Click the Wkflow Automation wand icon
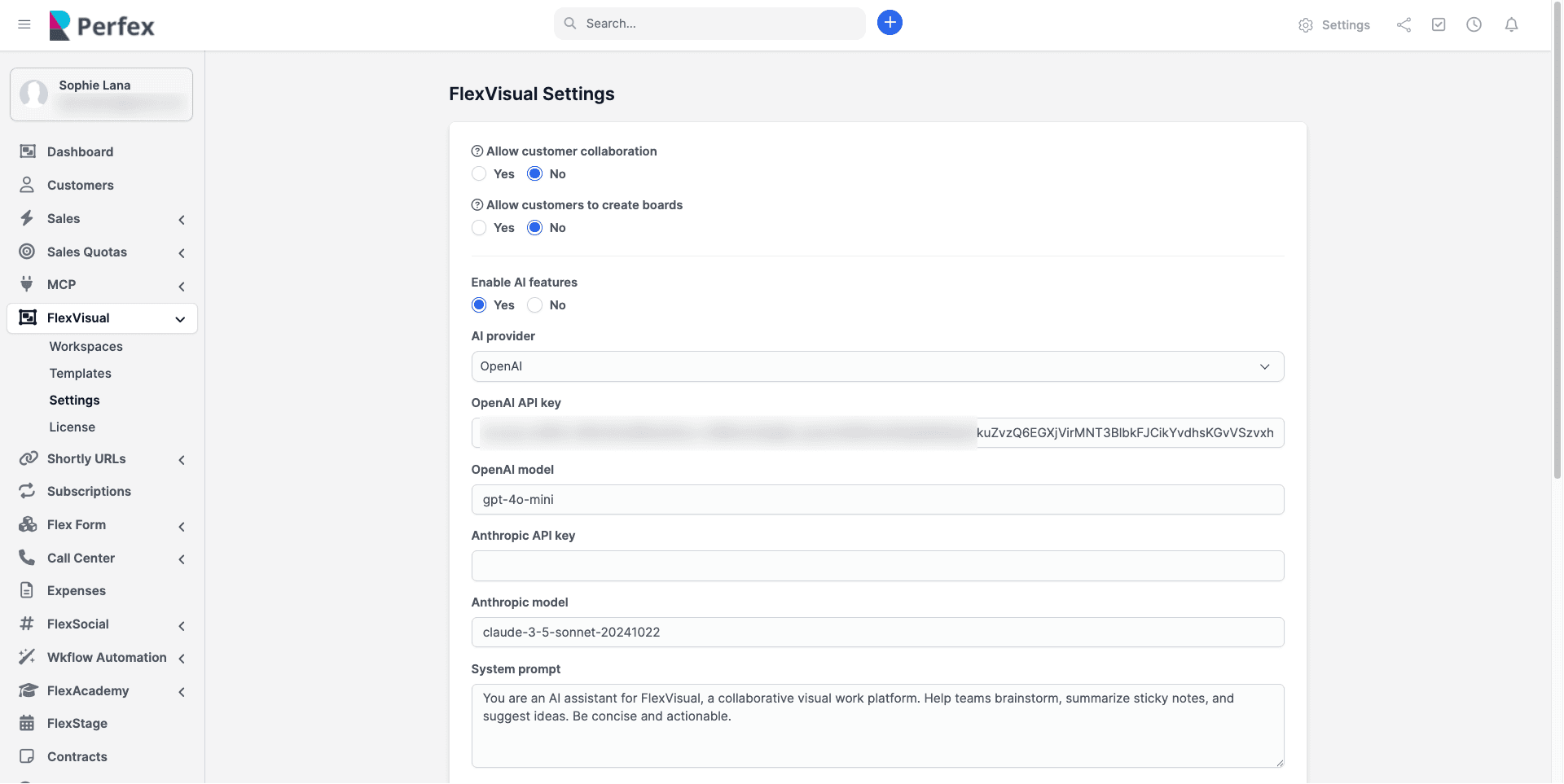The height and width of the screenshot is (784, 1564). 27,657
